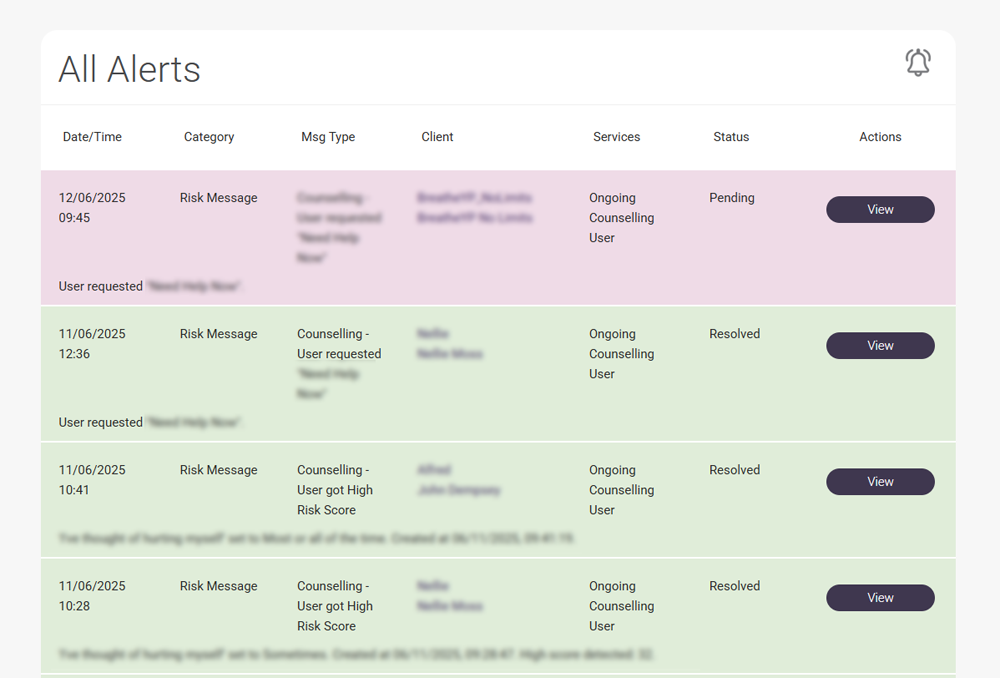Click the Services column header

tap(616, 137)
